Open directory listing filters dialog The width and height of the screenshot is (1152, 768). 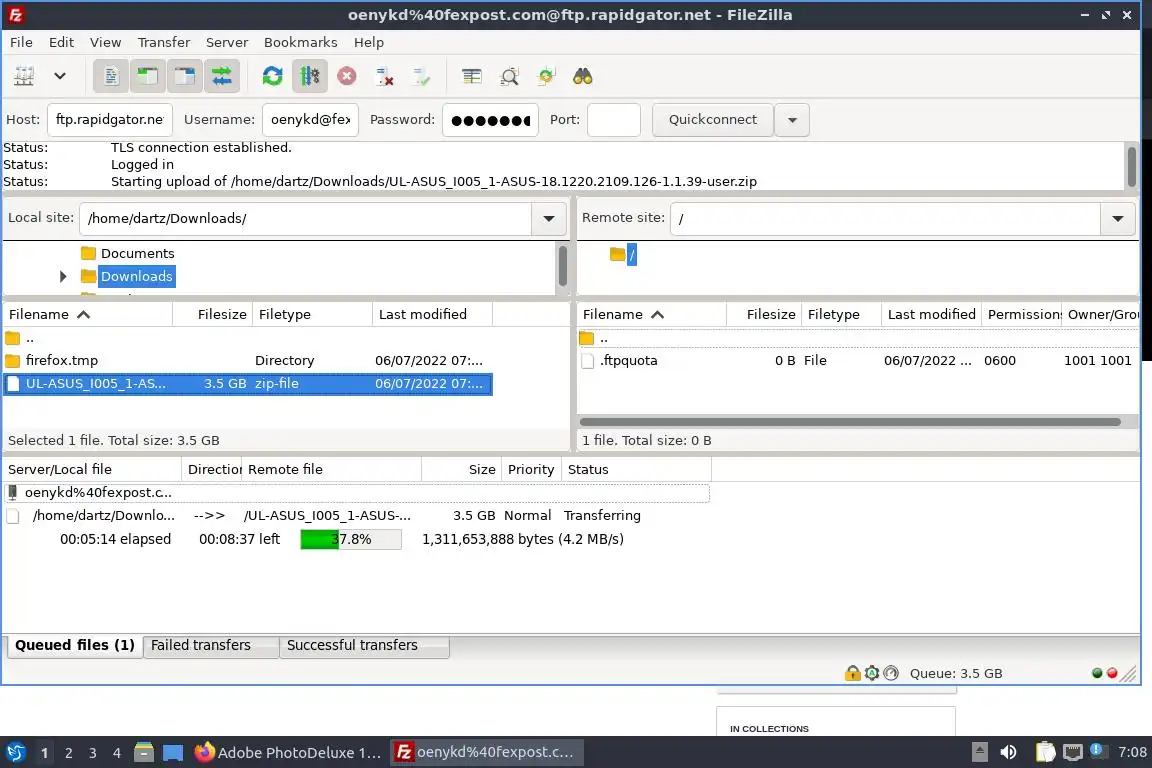pos(472,76)
